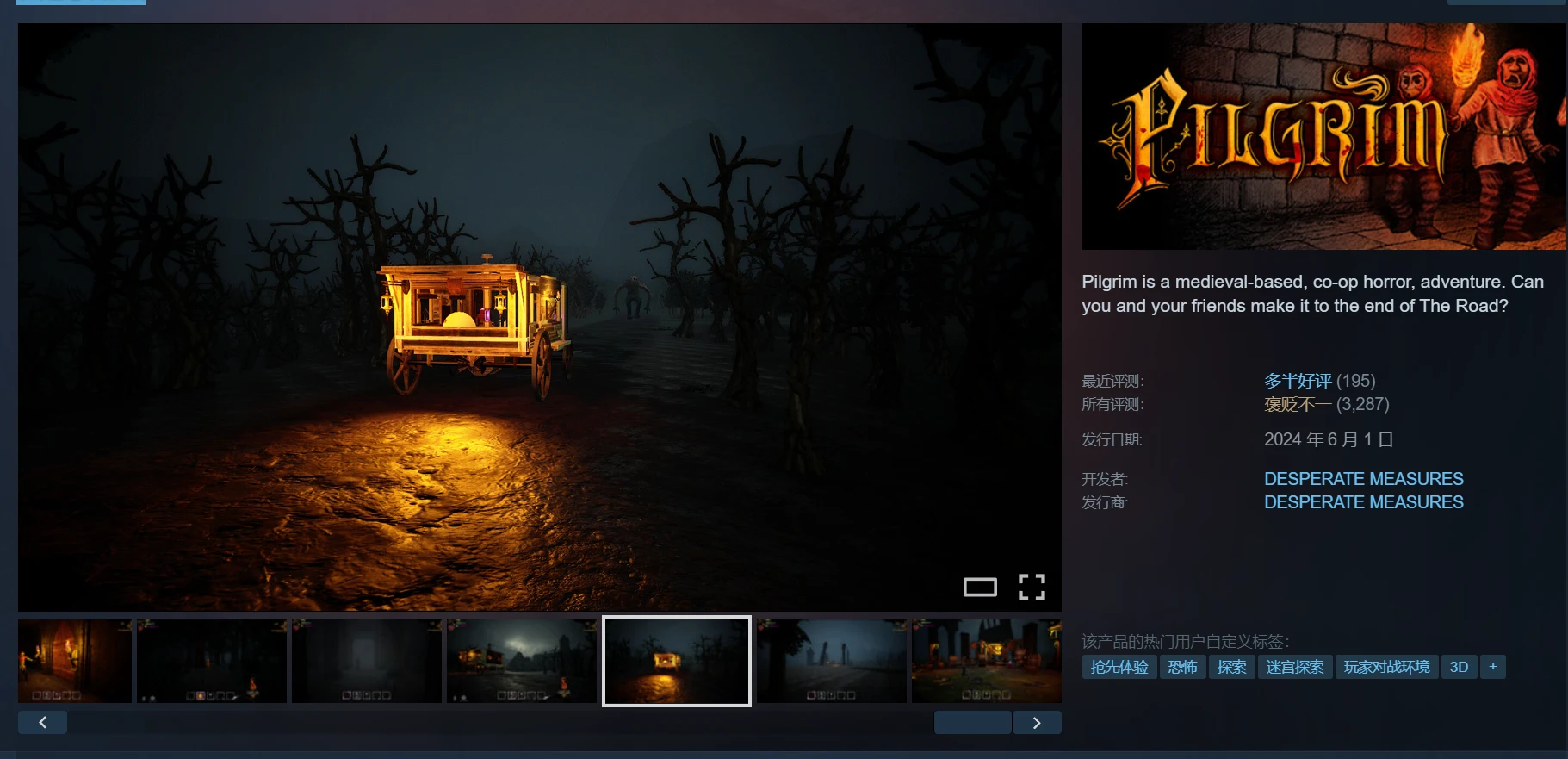Select the red corridor torch thumbnail

point(75,662)
